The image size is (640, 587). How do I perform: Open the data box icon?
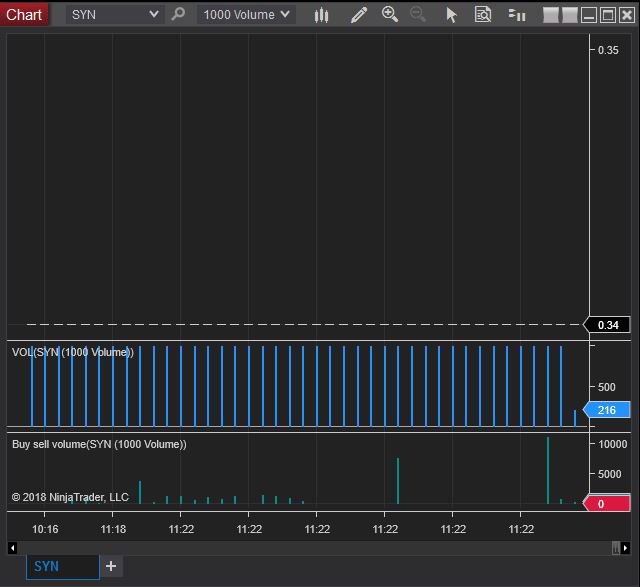483,15
